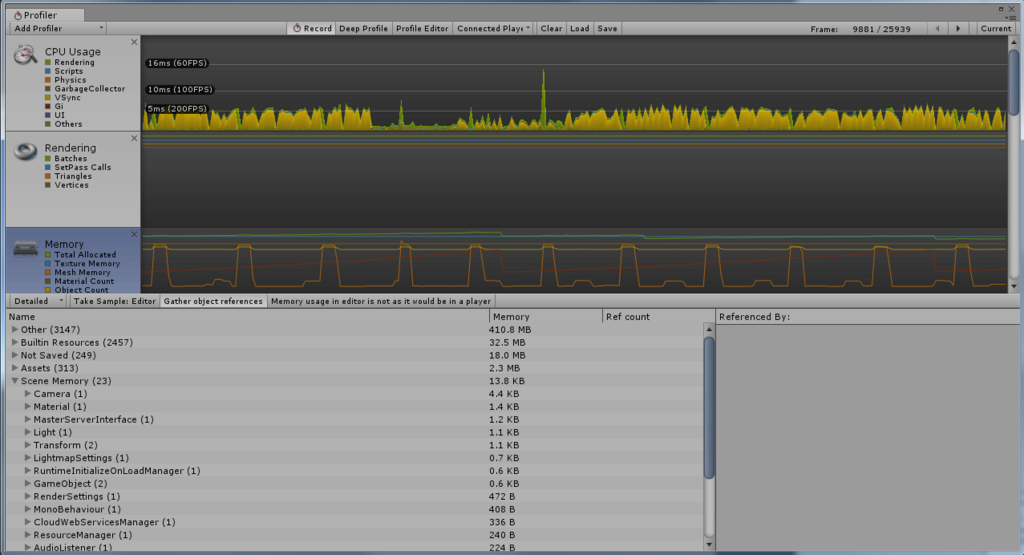Toggle Rendering color swatch in CPU Usage
This screenshot has width=1024, height=555.
coord(48,63)
